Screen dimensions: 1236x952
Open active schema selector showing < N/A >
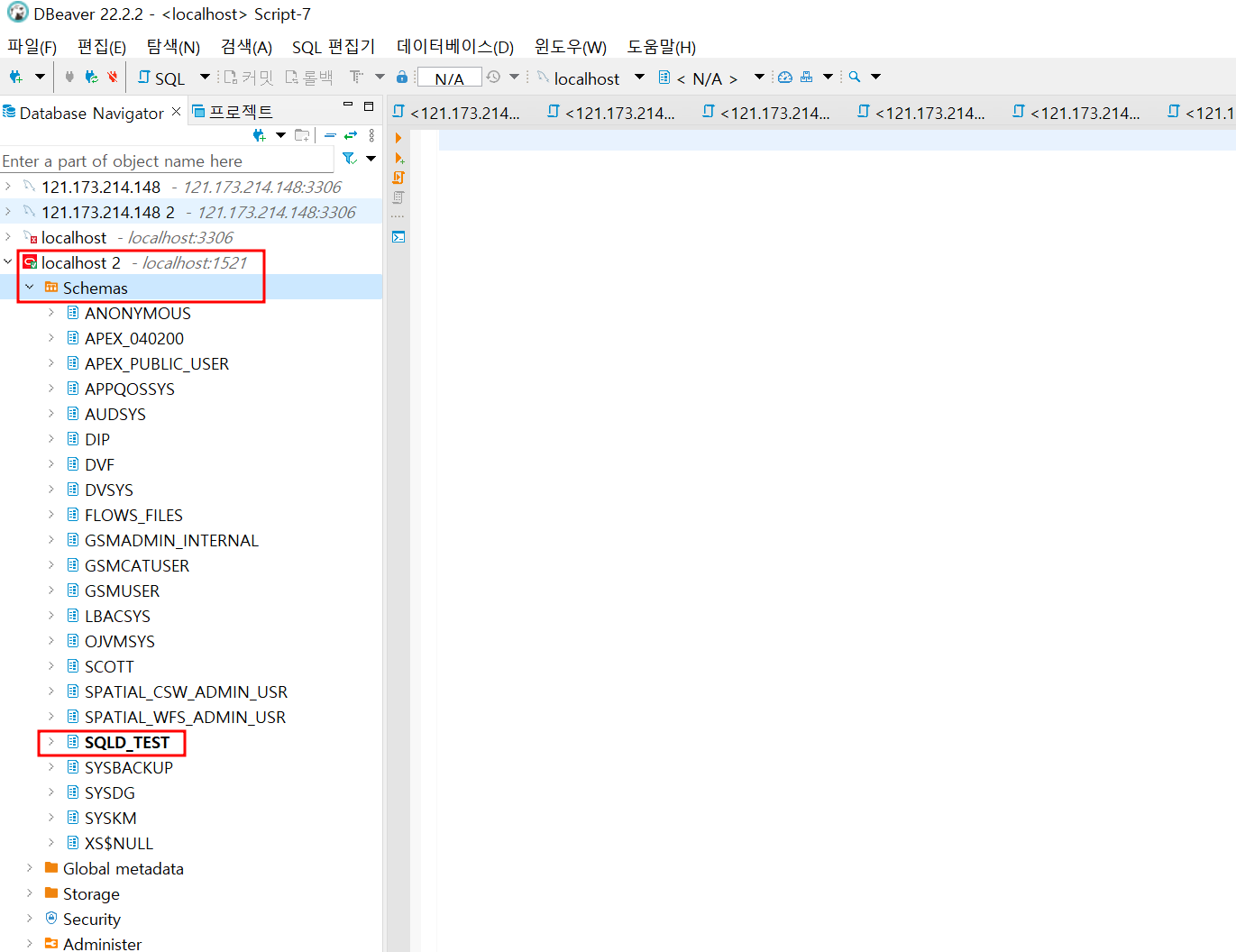tap(711, 78)
